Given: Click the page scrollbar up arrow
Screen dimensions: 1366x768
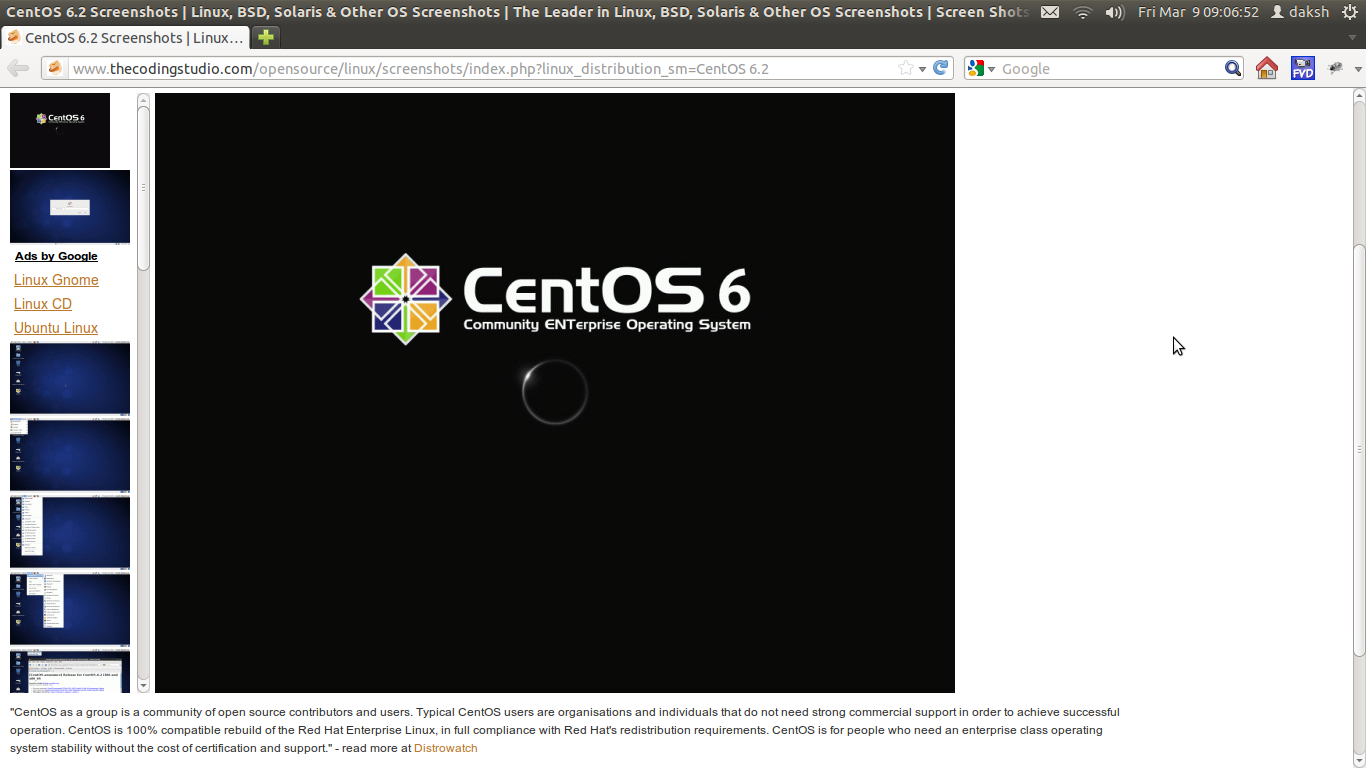Looking at the screenshot, I should 1359,95.
